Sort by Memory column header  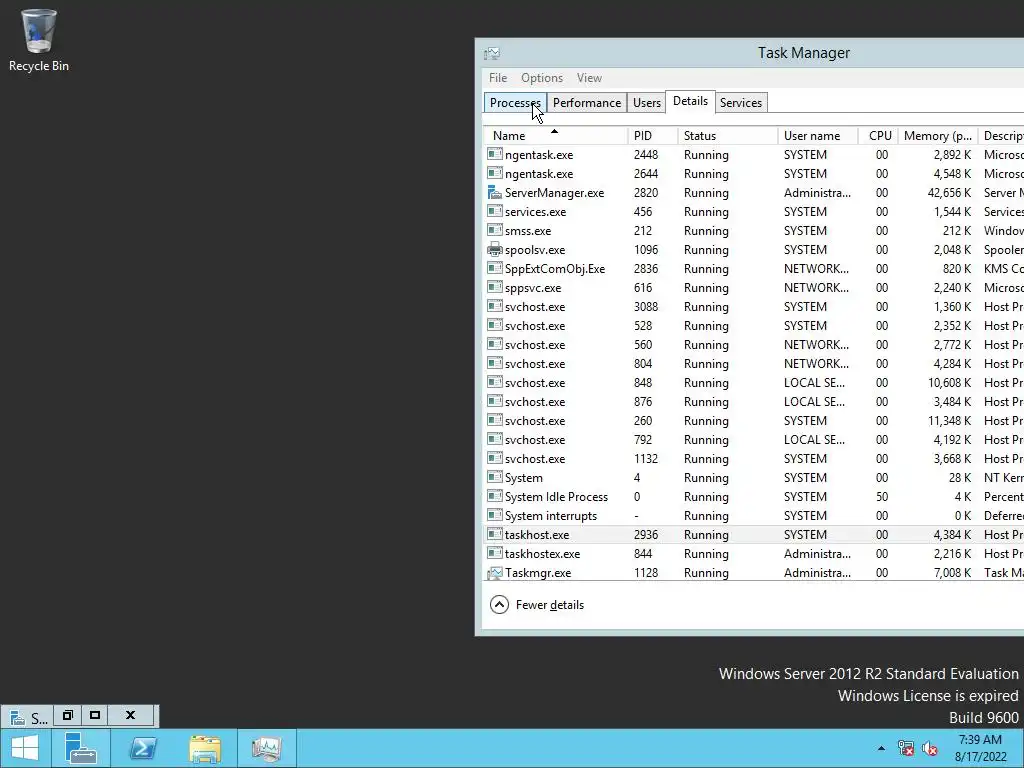(938, 136)
